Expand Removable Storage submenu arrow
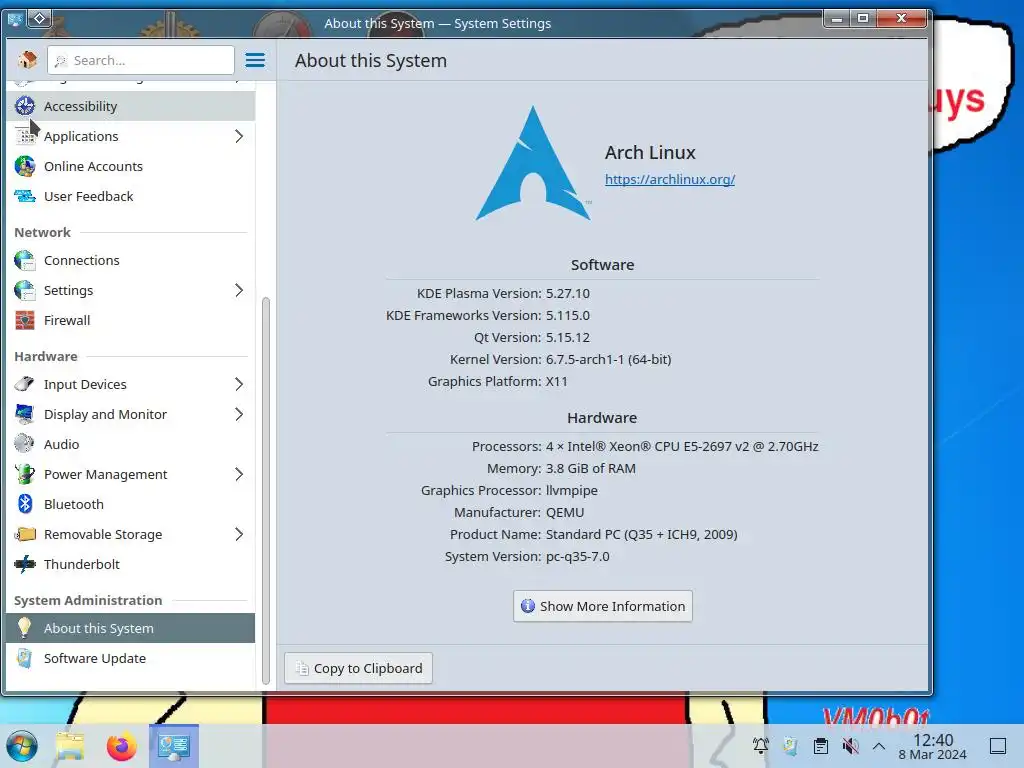 point(239,534)
